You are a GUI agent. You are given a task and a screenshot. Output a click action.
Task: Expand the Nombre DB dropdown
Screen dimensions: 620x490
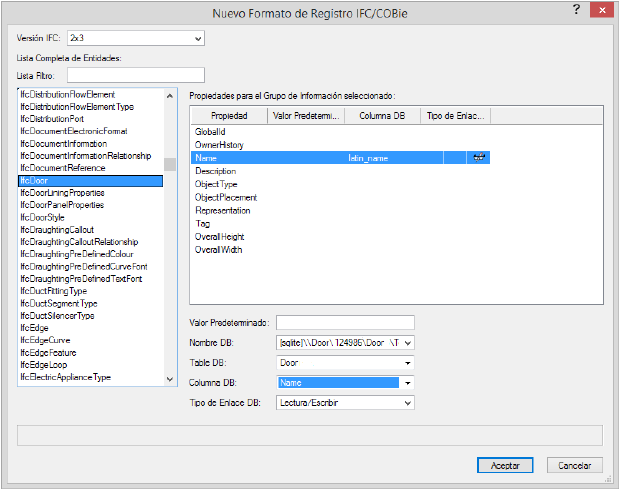pos(407,343)
